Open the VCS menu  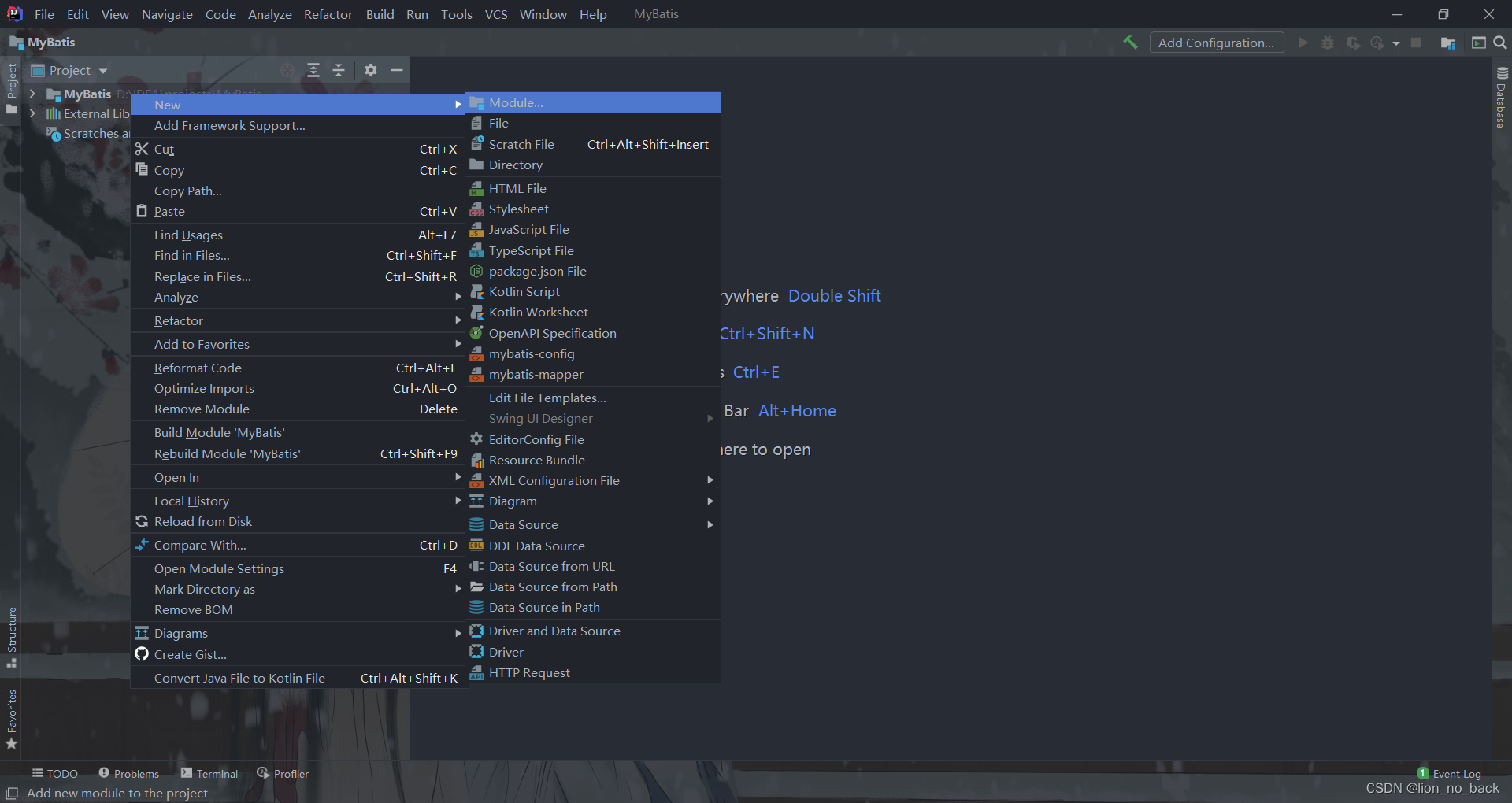click(496, 14)
